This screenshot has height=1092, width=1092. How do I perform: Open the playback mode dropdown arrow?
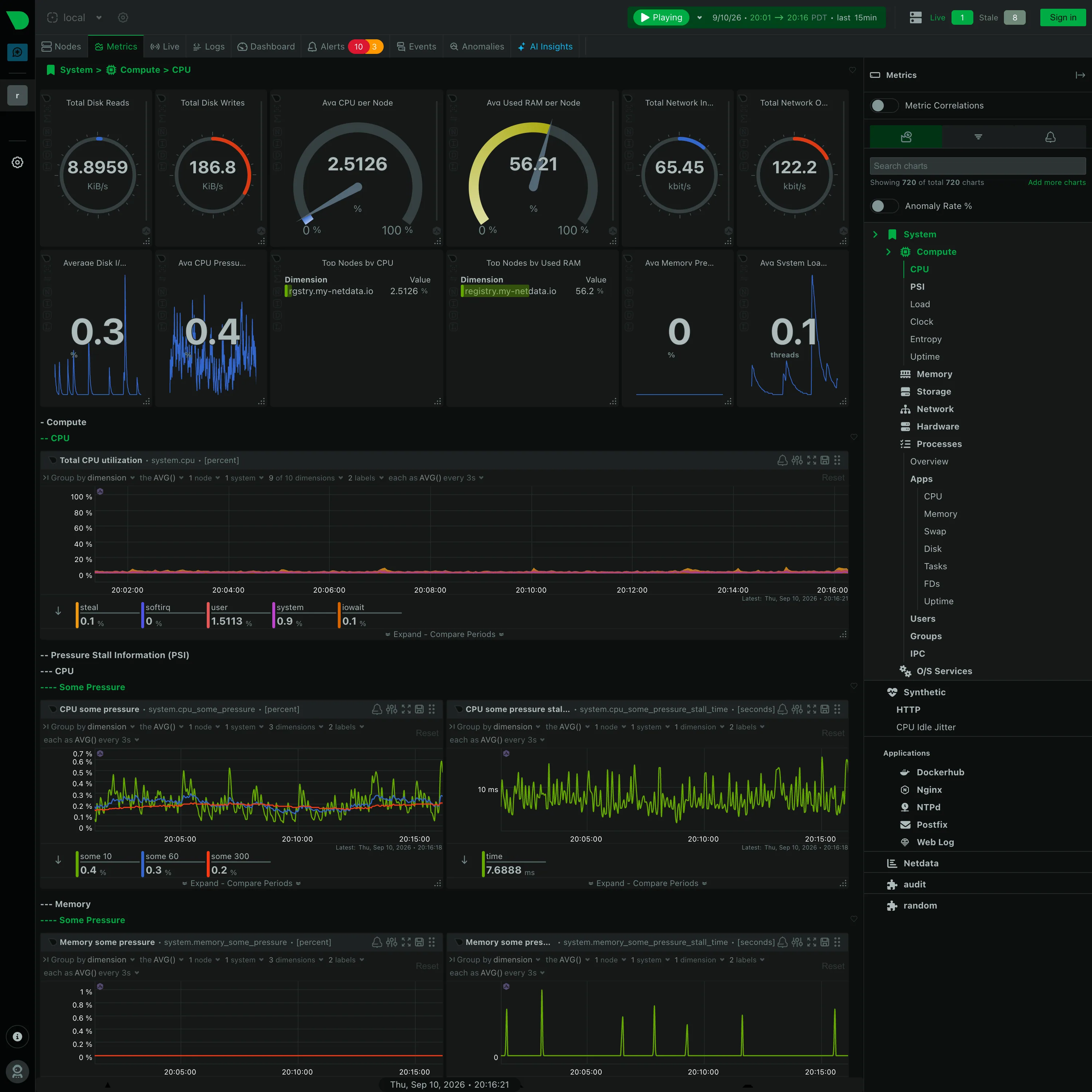point(699,17)
